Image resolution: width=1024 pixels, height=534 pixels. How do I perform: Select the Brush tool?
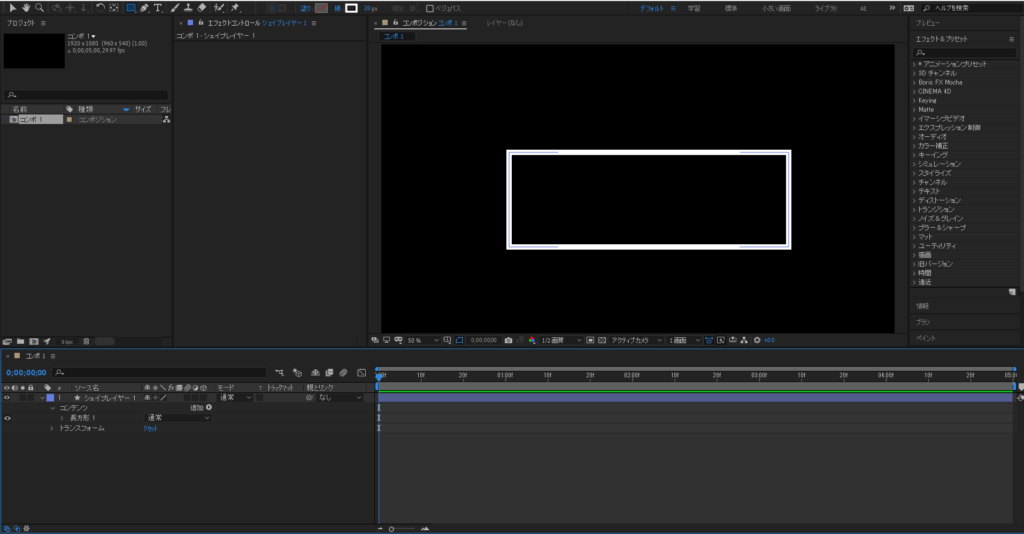(174, 8)
